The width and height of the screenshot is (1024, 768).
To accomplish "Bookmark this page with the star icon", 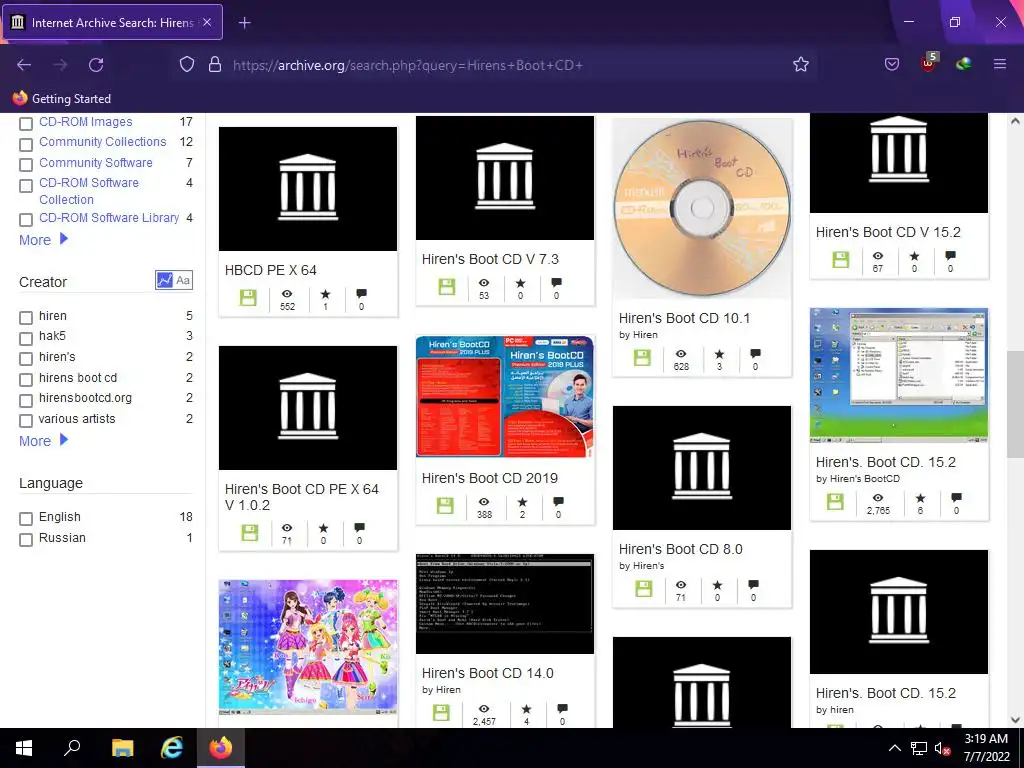I will (801, 64).
